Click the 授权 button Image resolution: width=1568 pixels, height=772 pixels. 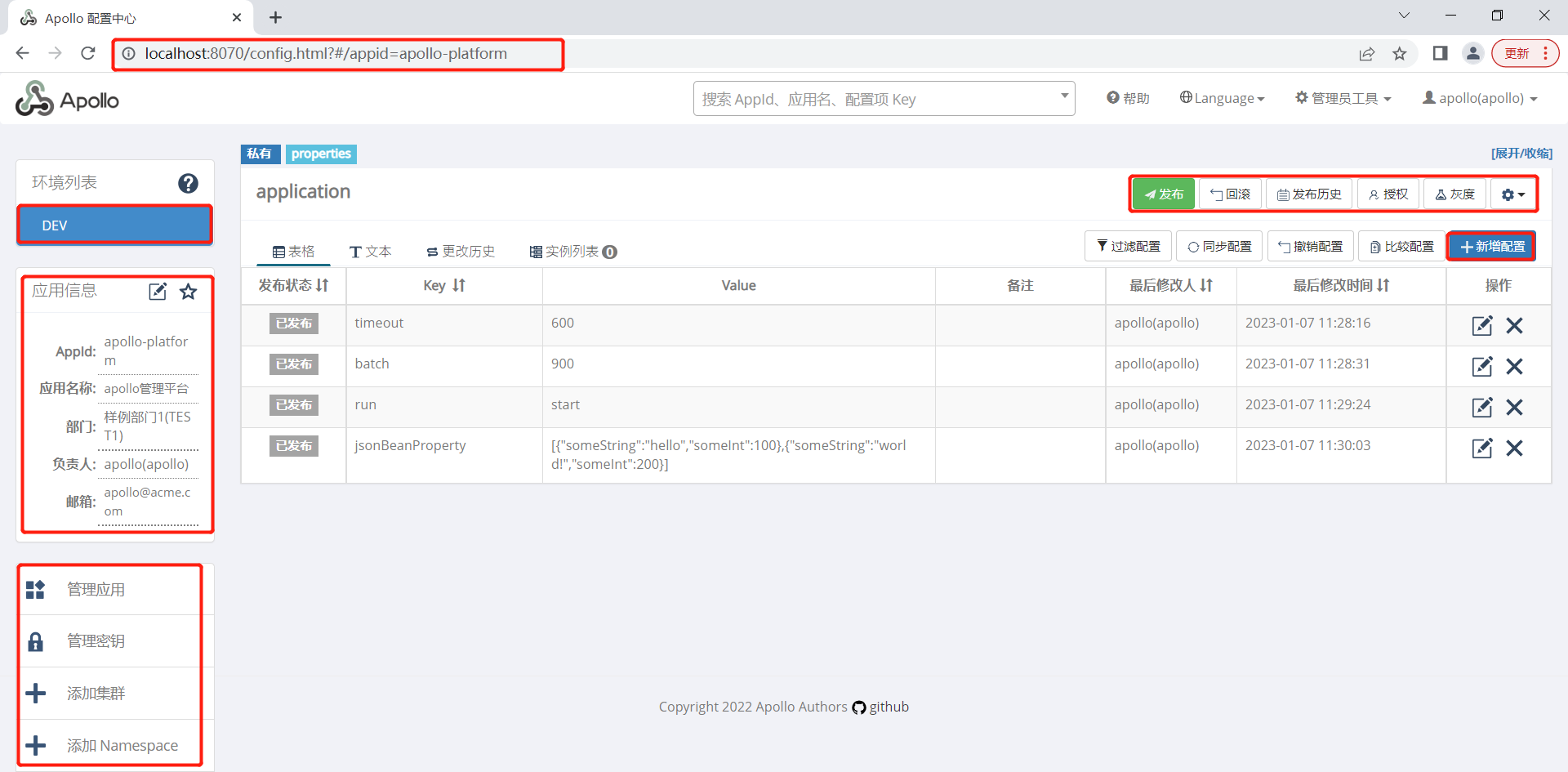pyautogui.click(x=1388, y=194)
